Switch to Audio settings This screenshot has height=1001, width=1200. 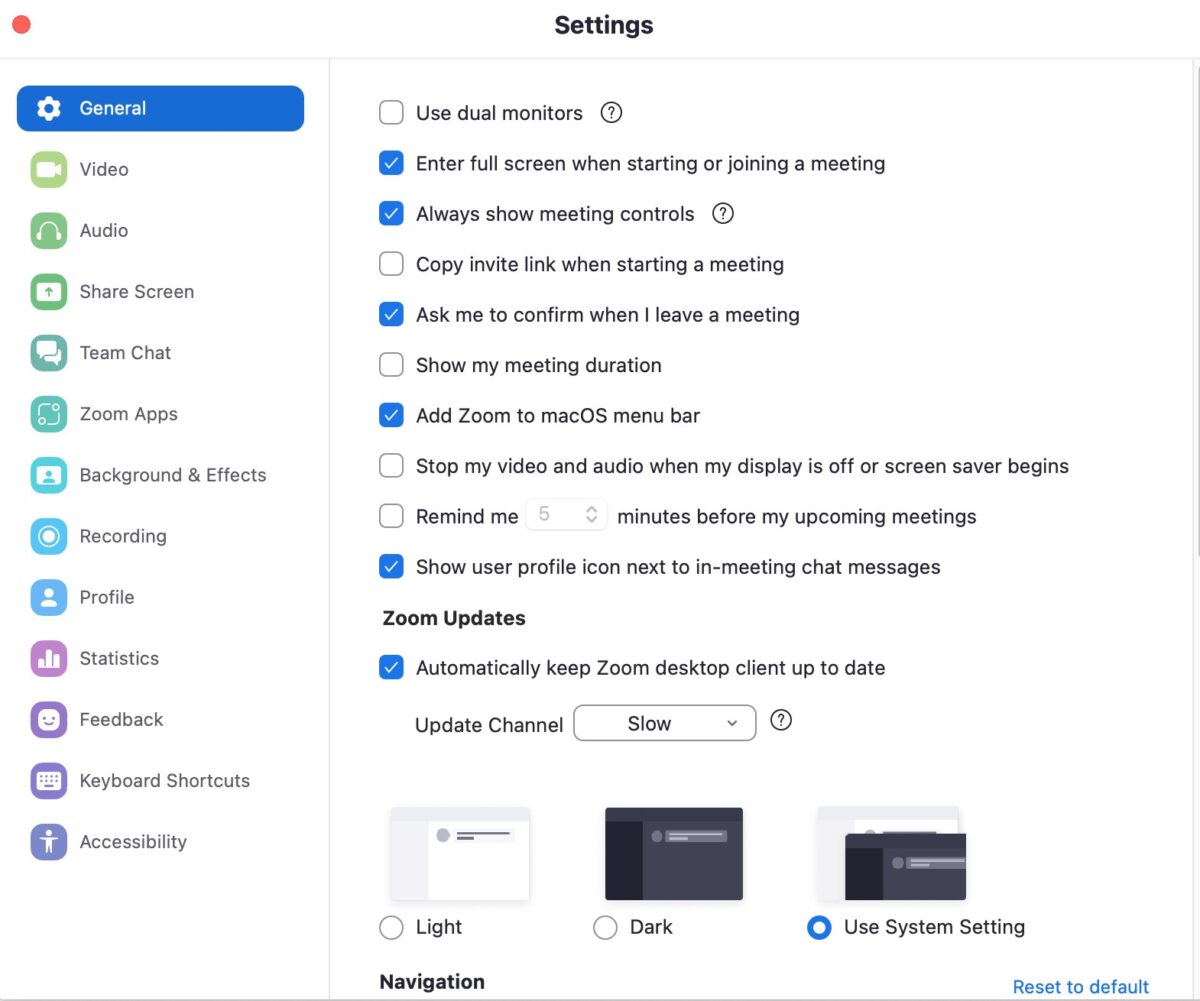coord(160,231)
